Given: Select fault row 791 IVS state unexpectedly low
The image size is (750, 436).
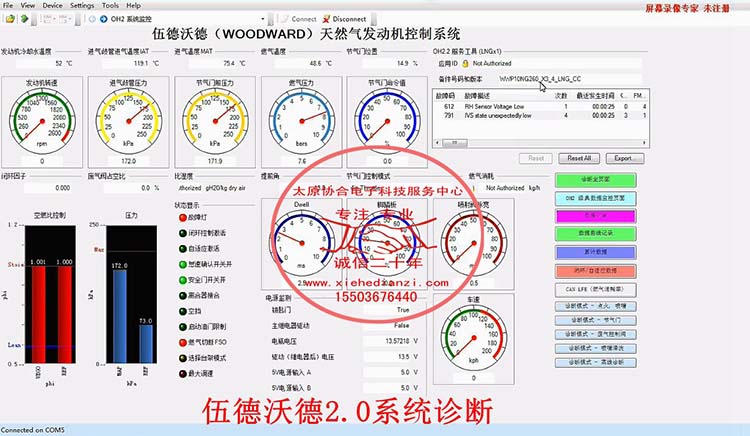Looking at the screenshot, I should 540,116.
